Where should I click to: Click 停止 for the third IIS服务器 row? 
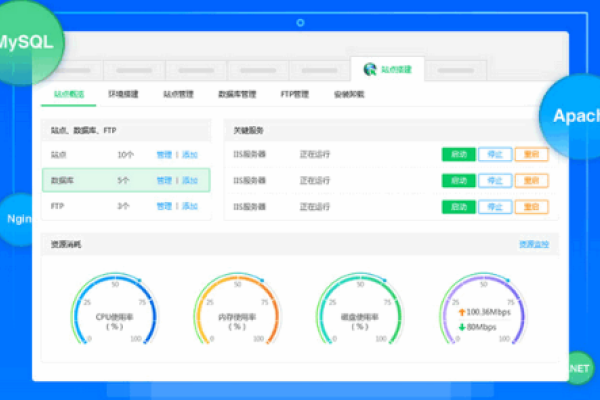pyautogui.click(x=495, y=207)
